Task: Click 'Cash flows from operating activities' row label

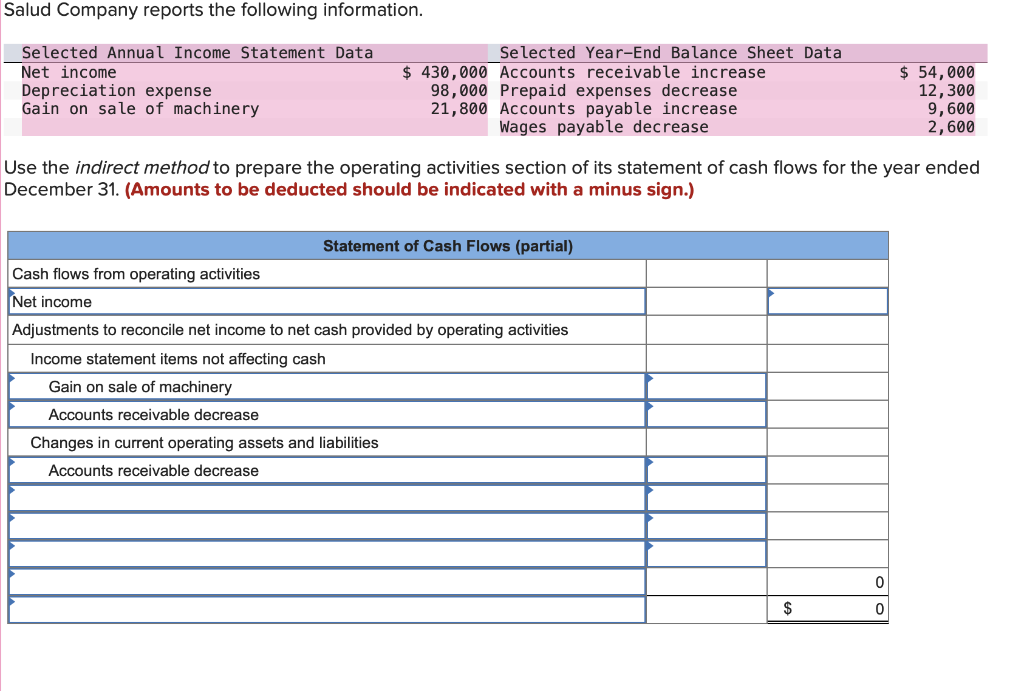Action: [x=136, y=274]
